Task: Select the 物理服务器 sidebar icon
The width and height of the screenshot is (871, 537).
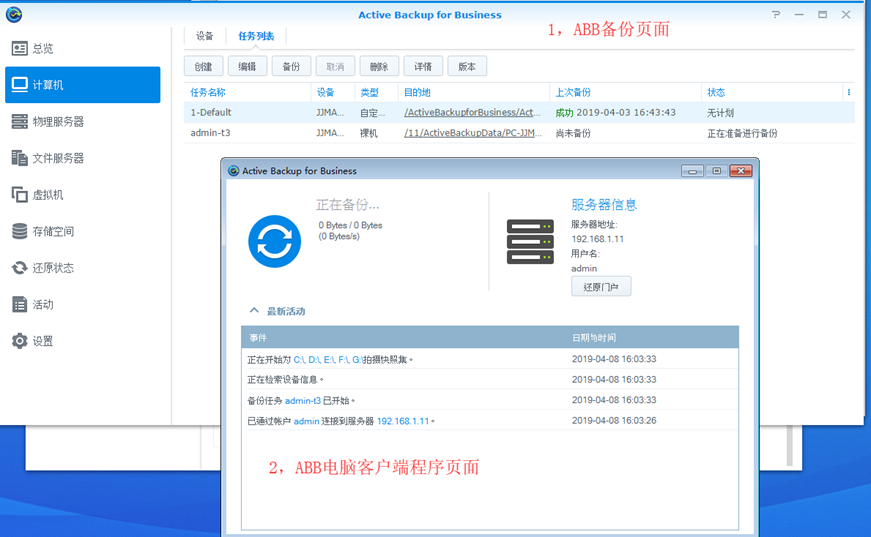Action: tap(19, 122)
